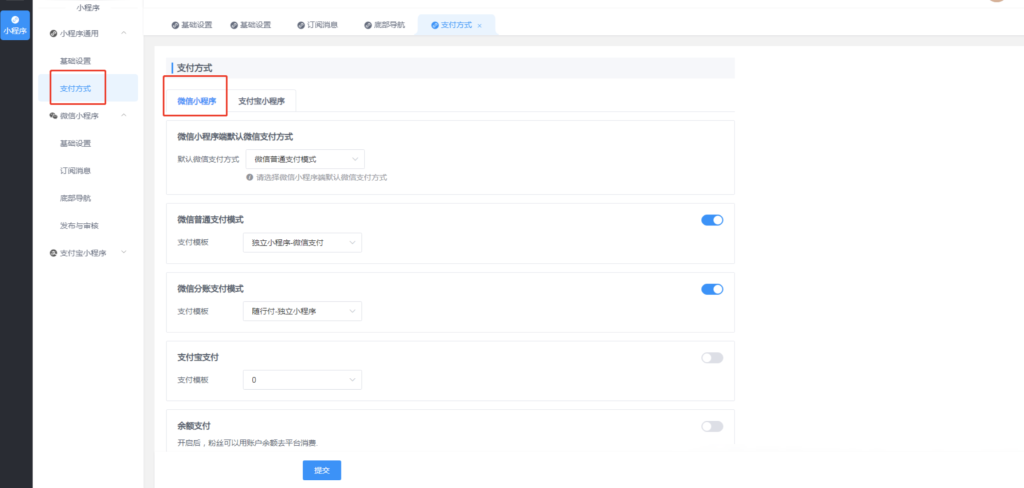Click the 小程序通用 icon in the sidebar
The image size is (1024, 488).
tap(54, 34)
